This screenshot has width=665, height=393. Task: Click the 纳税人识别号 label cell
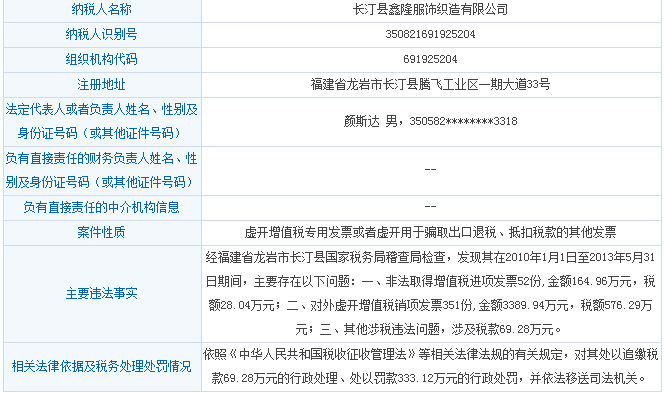pyautogui.click(x=102, y=34)
